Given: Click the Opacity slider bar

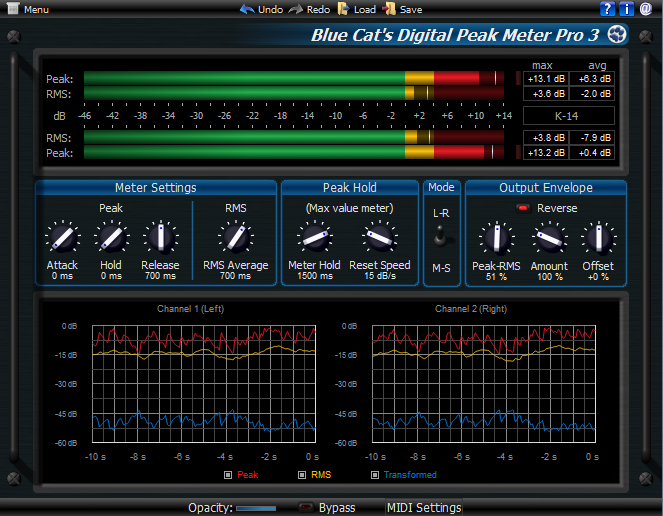Looking at the screenshot, I should (256, 508).
